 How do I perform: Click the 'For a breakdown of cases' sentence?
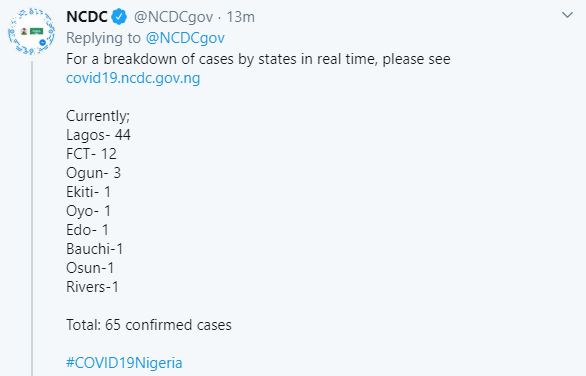coord(258,59)
